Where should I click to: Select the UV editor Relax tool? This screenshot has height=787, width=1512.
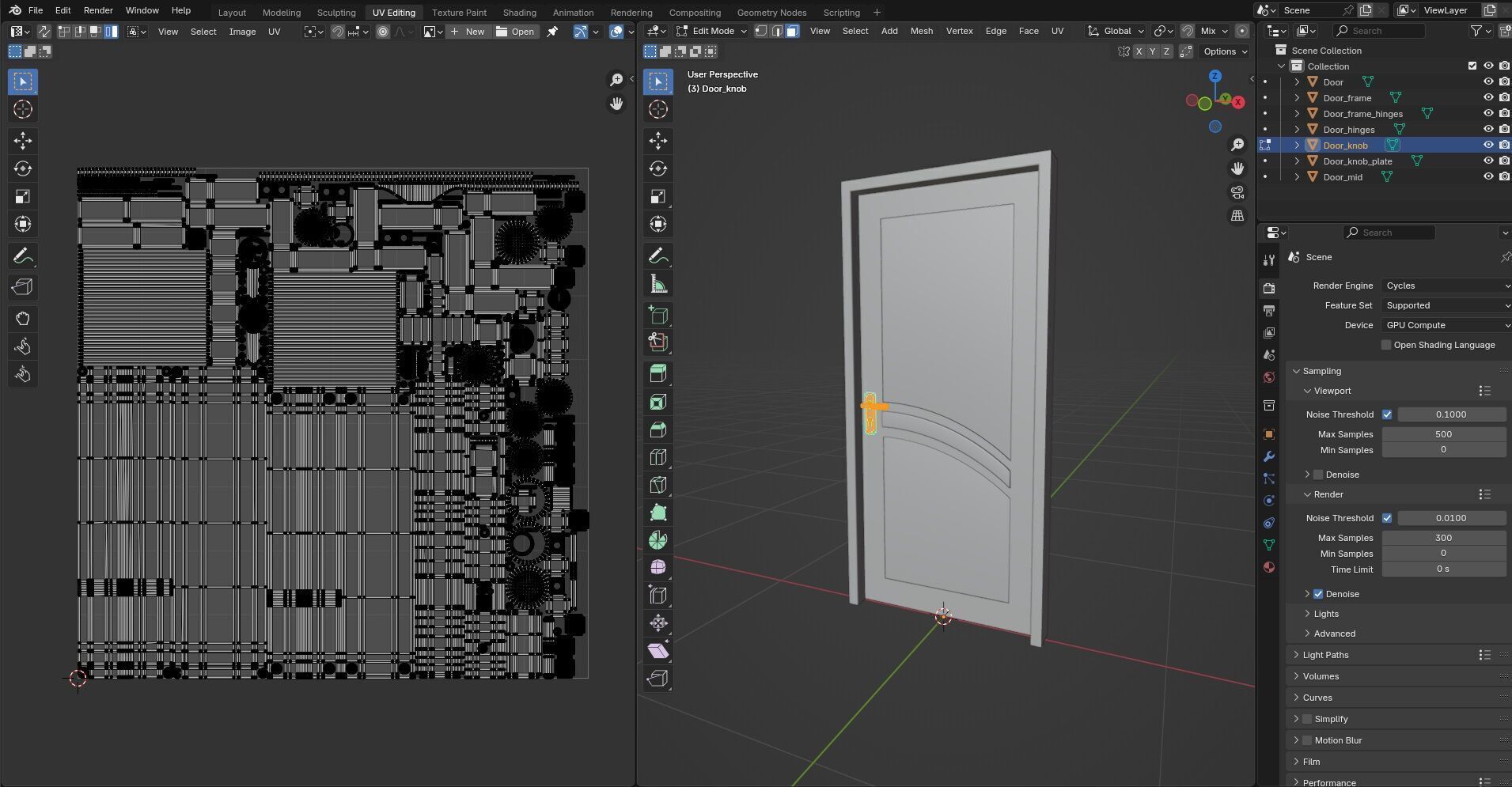point(23,346)
